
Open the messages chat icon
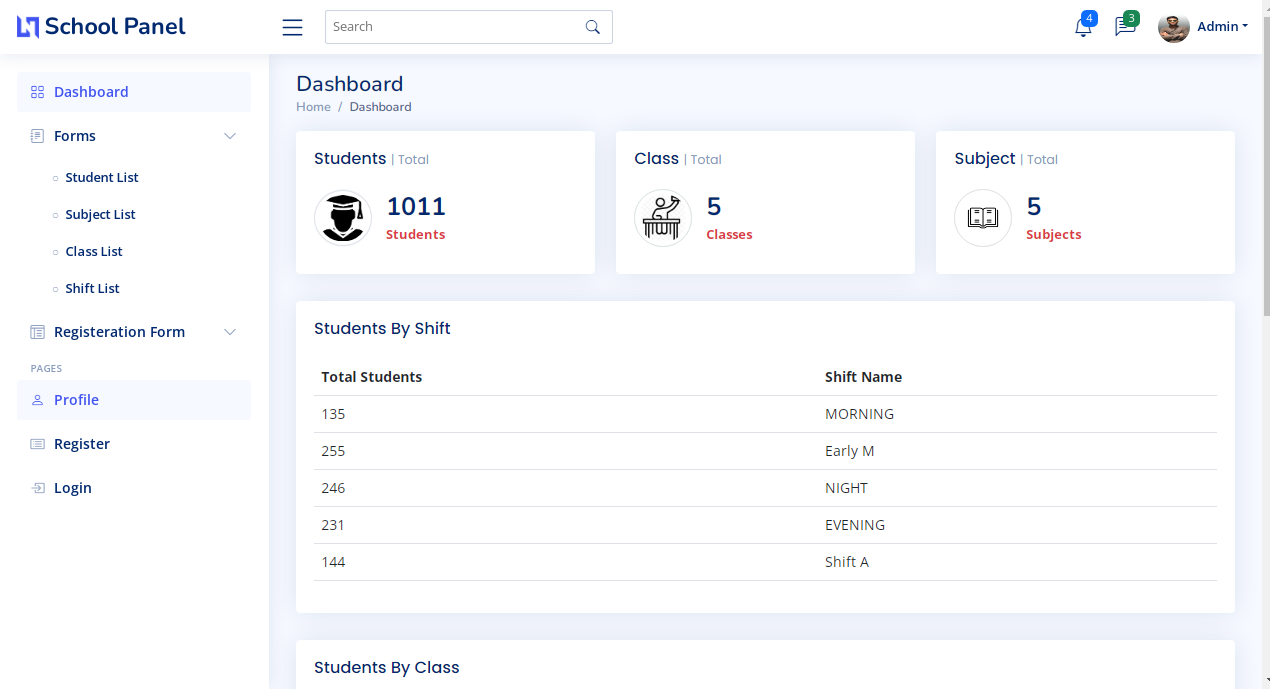pos(1125,27)
